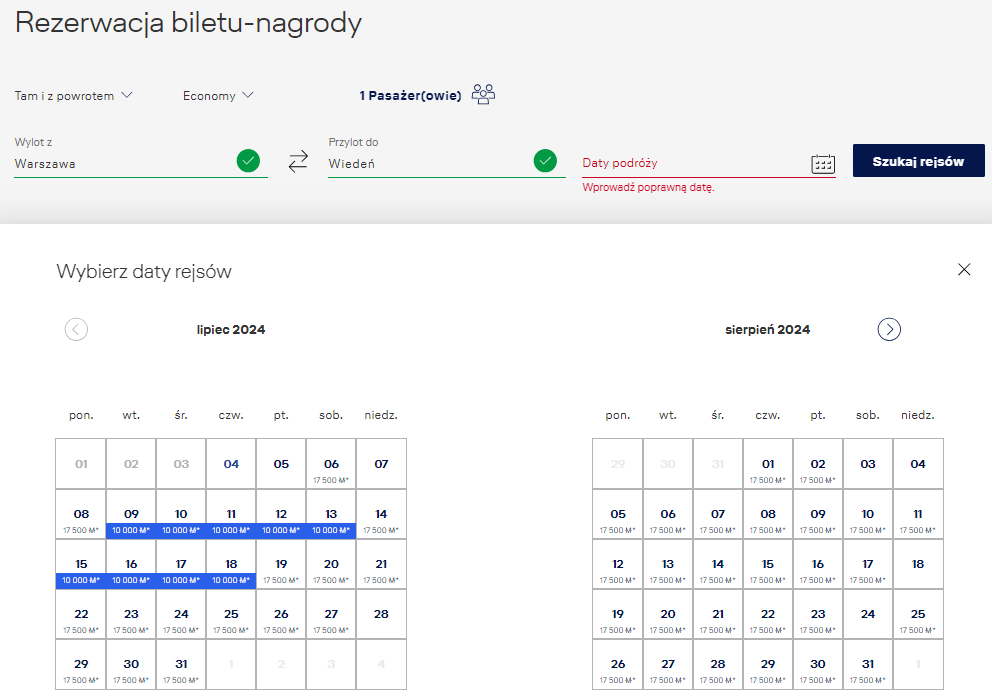
Task: Select July 25 in the calendar
Action: [x=231, y=614]
